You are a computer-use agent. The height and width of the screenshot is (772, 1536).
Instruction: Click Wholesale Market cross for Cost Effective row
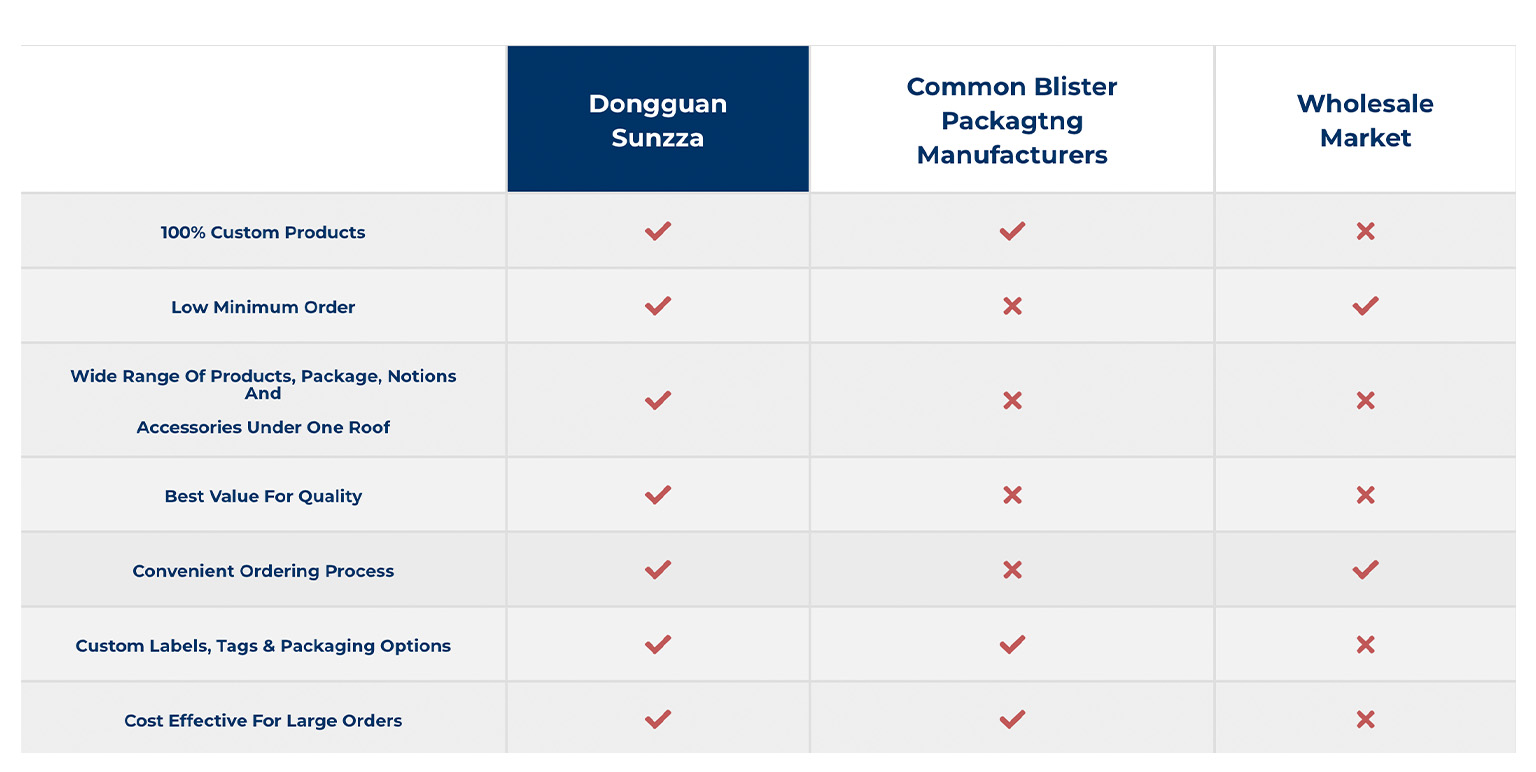(x=1365, y=719)
